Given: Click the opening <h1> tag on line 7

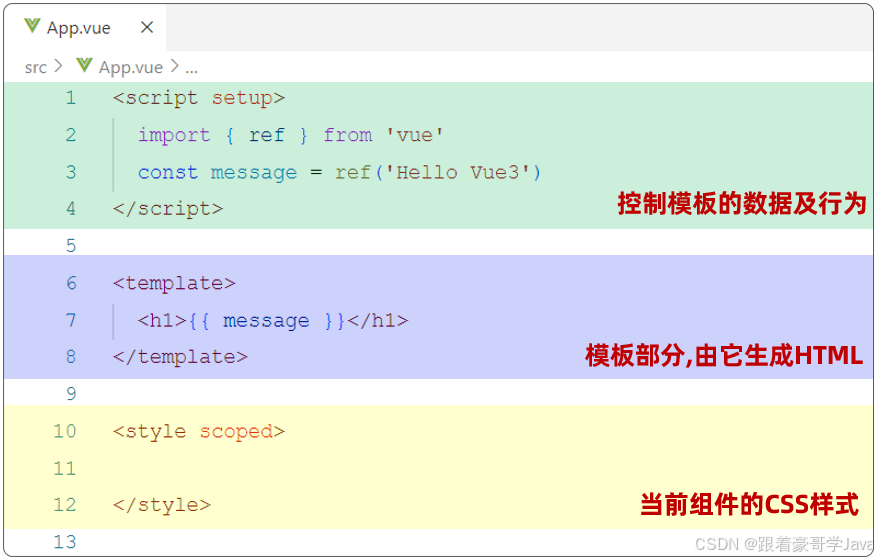Looking at the screenshot, I should (162, 320).
